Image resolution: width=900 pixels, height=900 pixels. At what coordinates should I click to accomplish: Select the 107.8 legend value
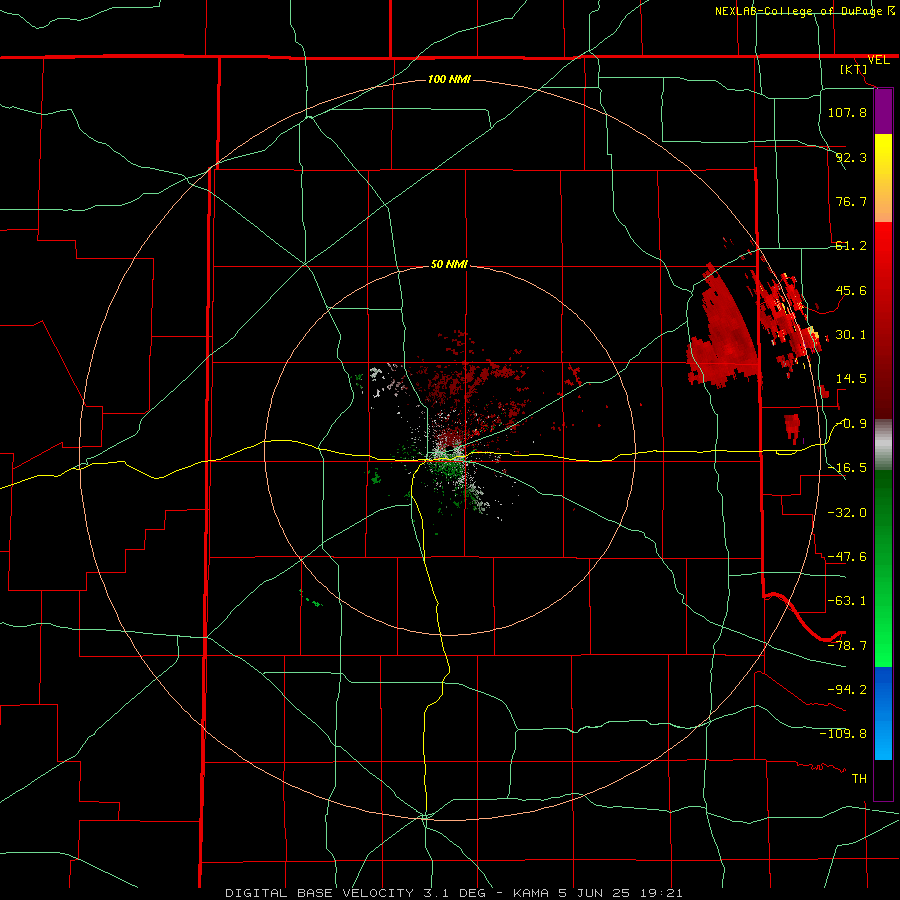pos(847,112)
